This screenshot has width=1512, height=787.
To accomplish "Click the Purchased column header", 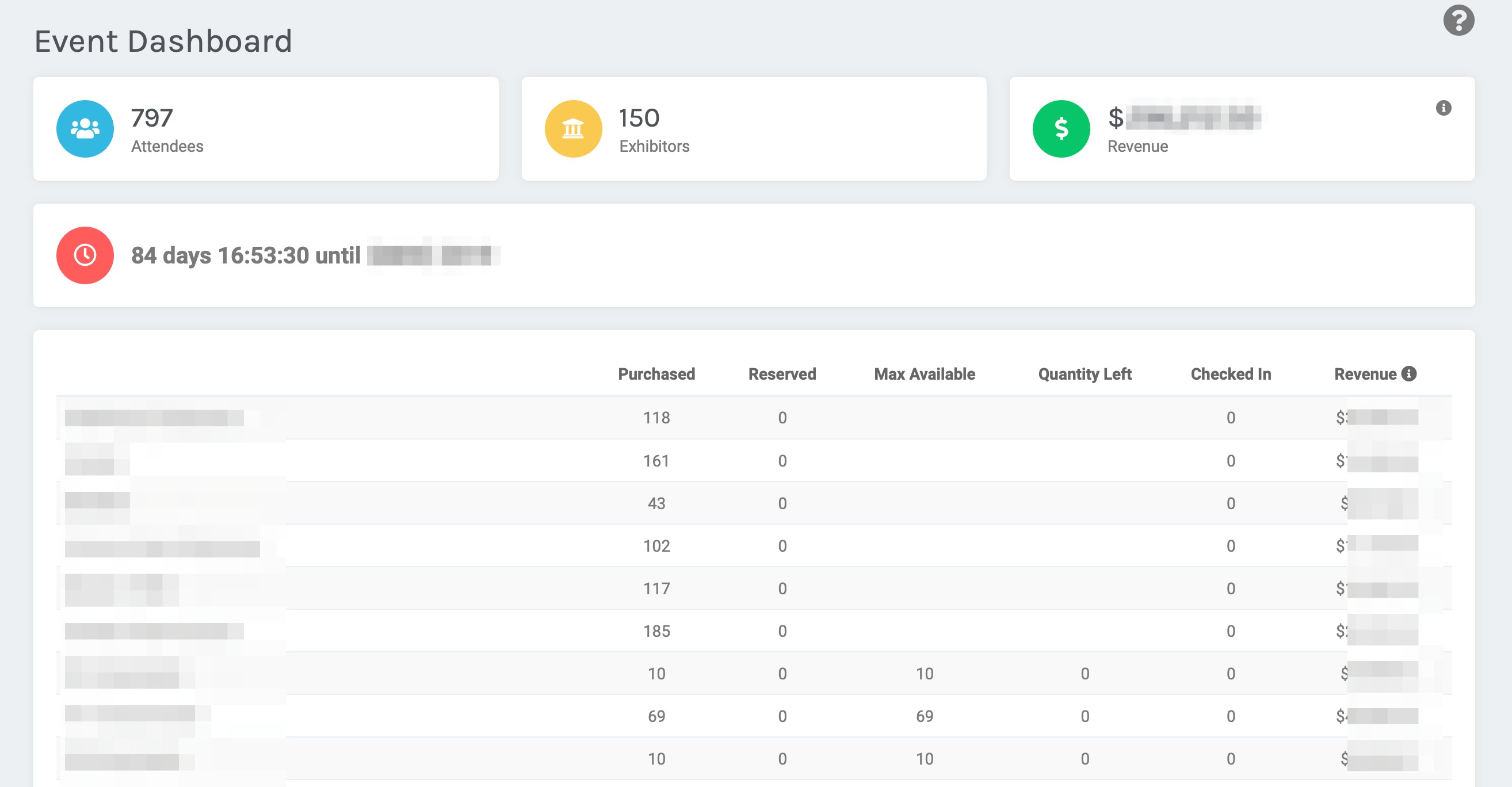I will click(656, 374).
